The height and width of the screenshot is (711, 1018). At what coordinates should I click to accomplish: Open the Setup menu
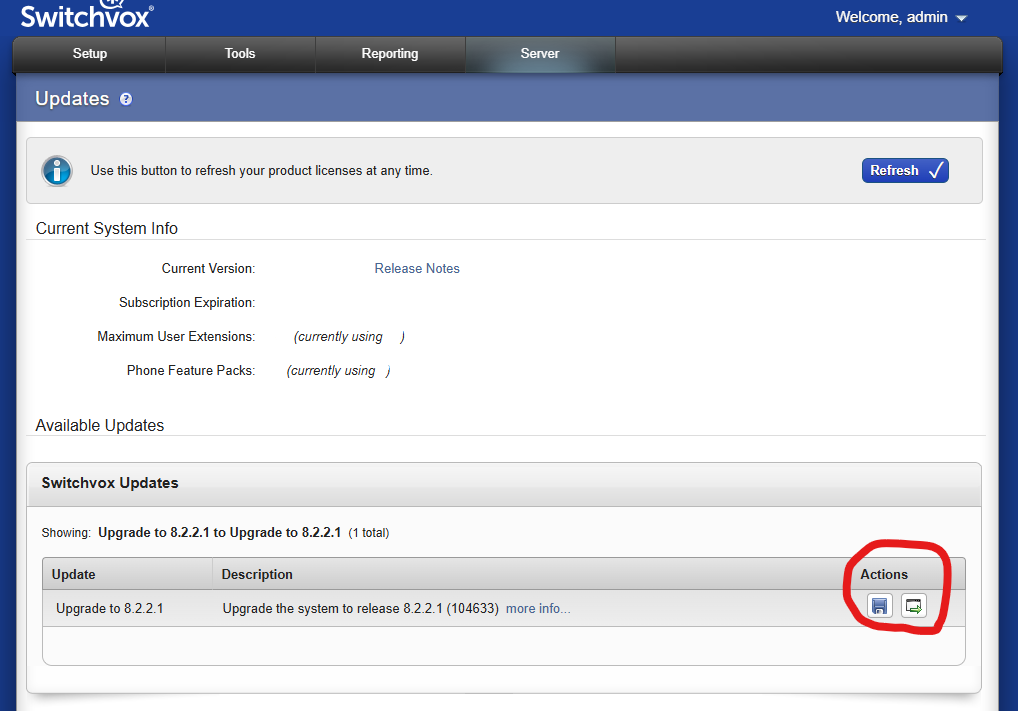pos(90,54)
